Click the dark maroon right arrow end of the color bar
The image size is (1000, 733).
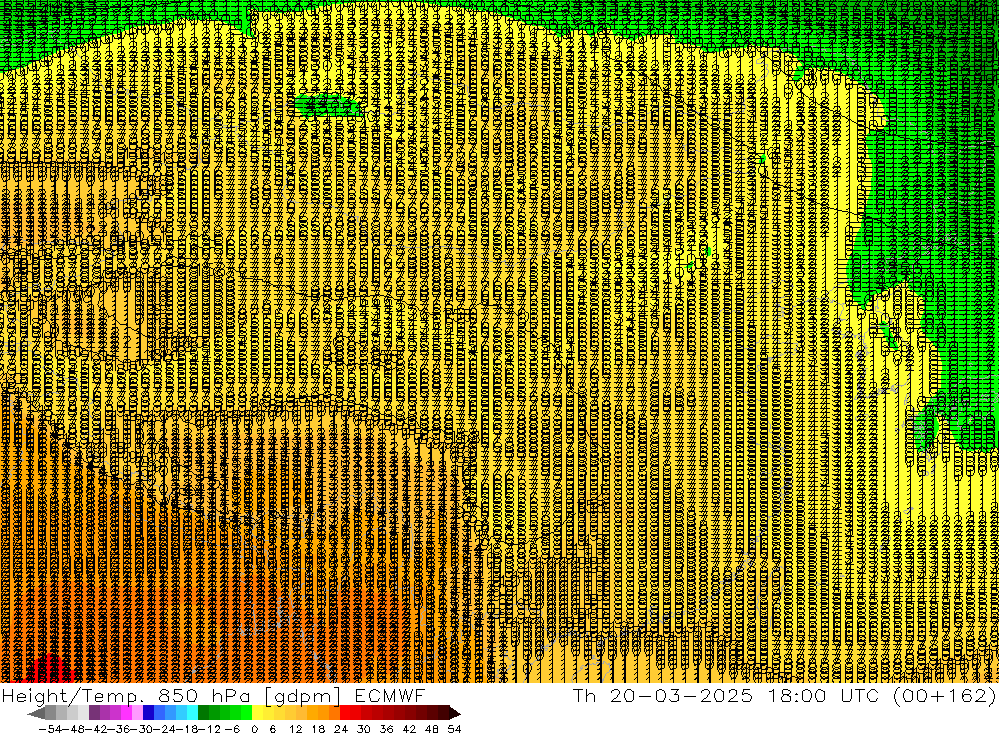pyautogui.click(x=455, y=713)
